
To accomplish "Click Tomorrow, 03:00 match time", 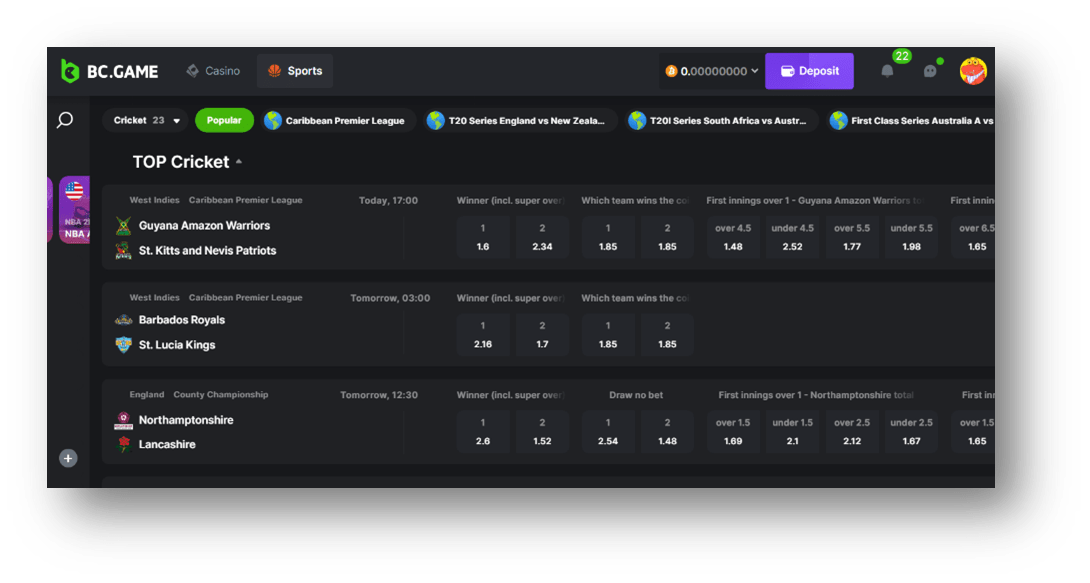I will pos(390,297).
